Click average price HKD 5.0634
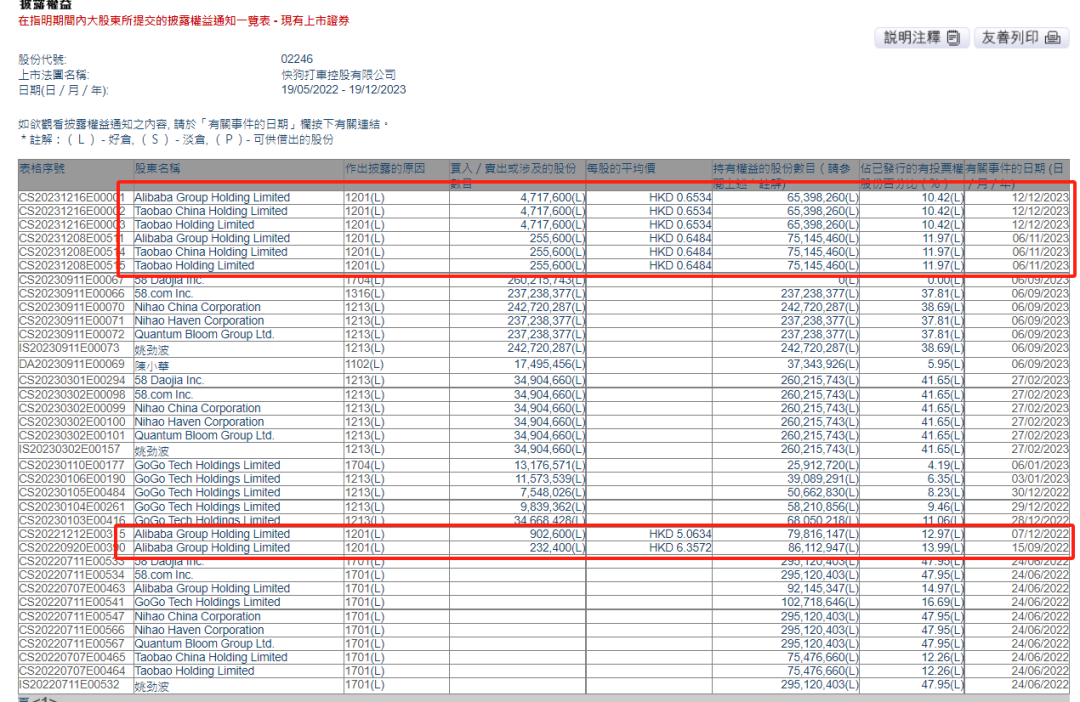The image size is (1080, 702). (680, 535)
